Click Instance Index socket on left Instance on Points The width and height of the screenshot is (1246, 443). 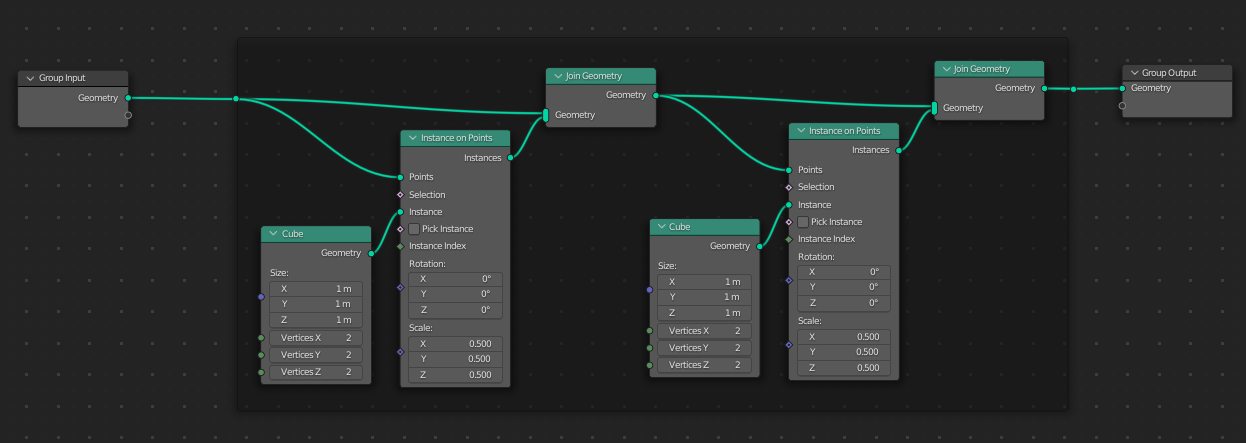click(400, 246)
